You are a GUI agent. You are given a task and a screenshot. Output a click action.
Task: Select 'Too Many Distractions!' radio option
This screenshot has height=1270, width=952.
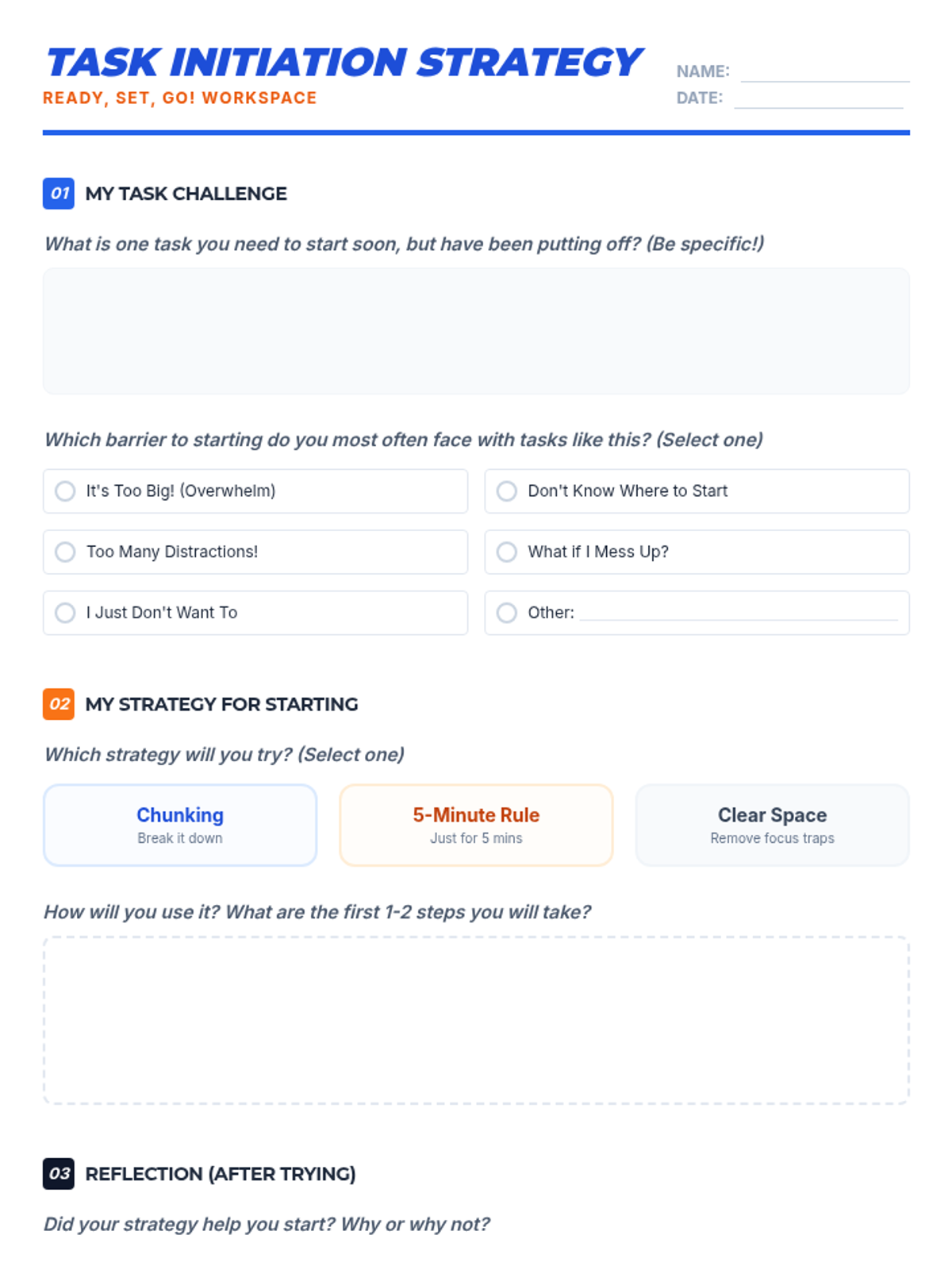65,552
